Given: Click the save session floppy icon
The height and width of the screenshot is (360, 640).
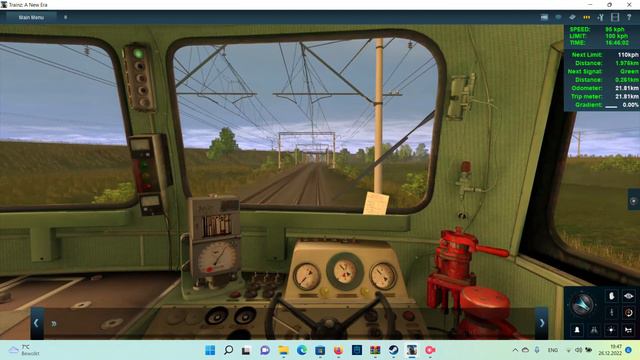Looking at the screenshot, I should pyautogui.click(x=615, y=17).
